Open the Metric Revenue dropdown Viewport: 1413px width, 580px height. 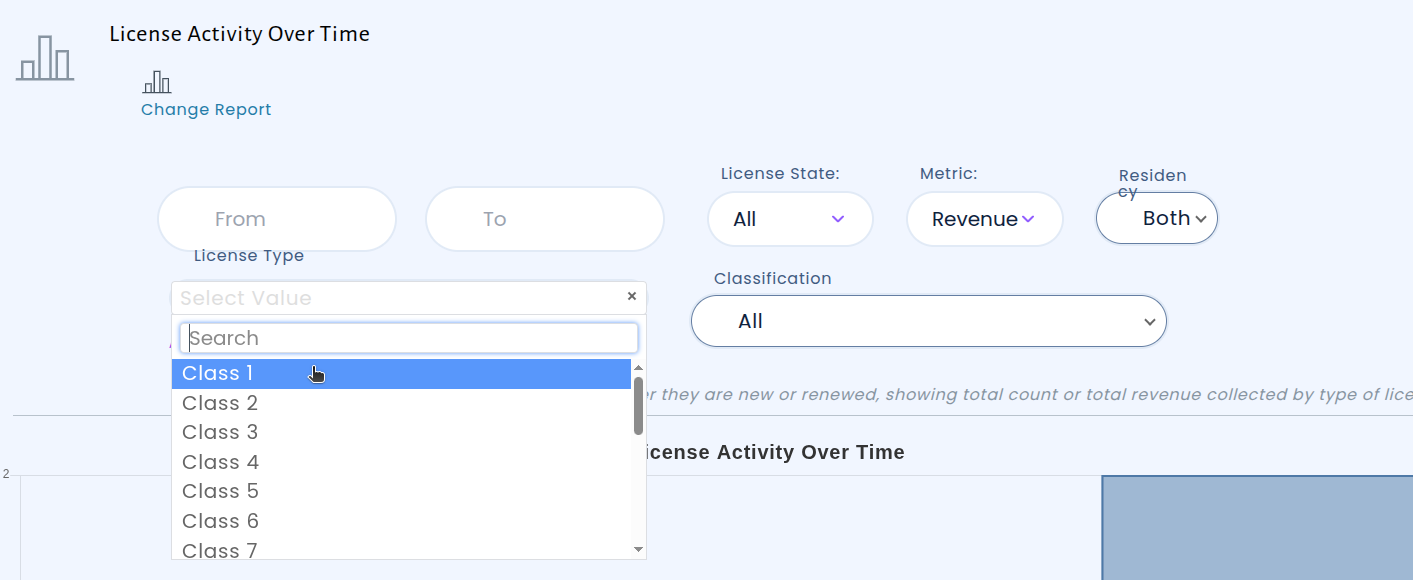coord(984,219)
